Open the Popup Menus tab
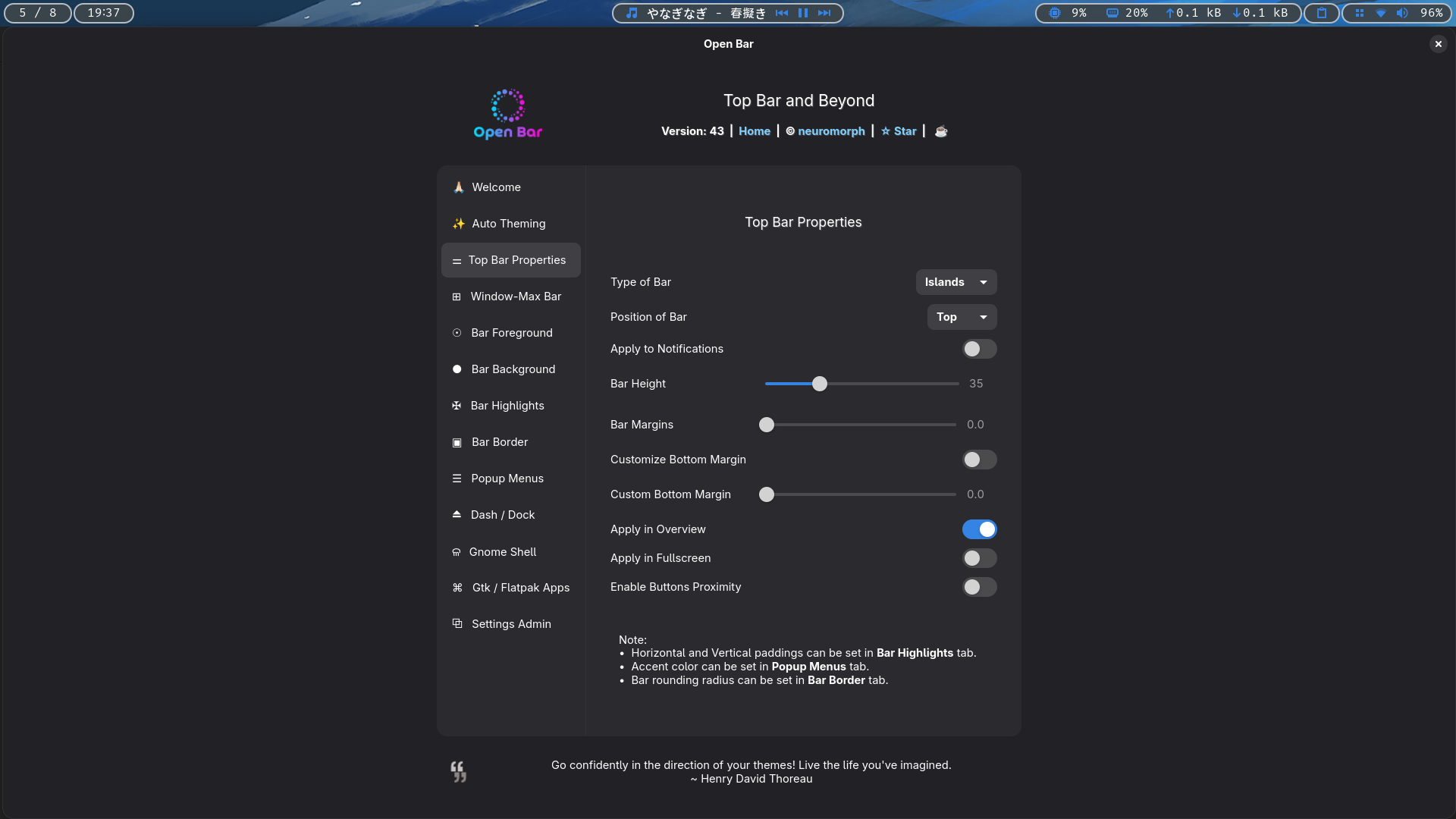This screenshot has width=1456, height=819. 507,479
